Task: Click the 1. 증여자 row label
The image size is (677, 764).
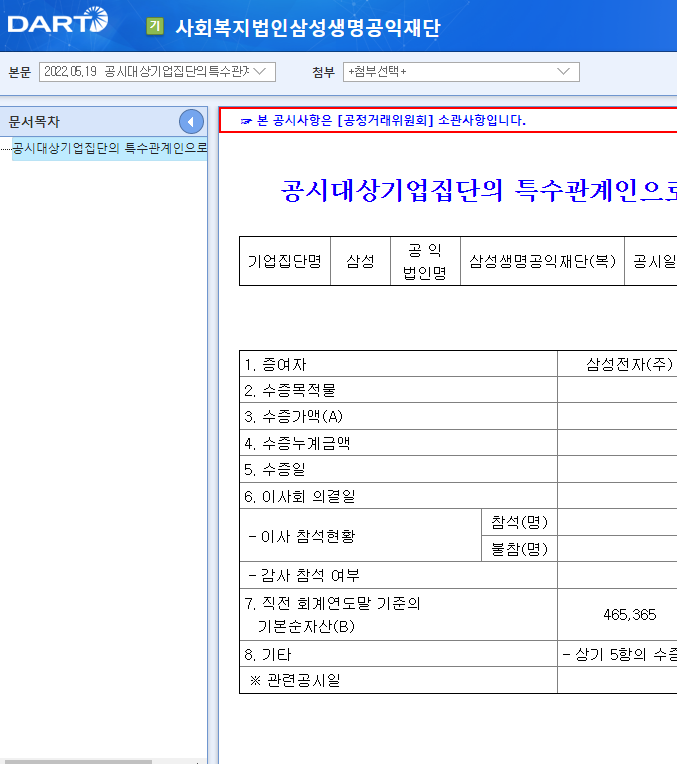Action: click(398, 364)
